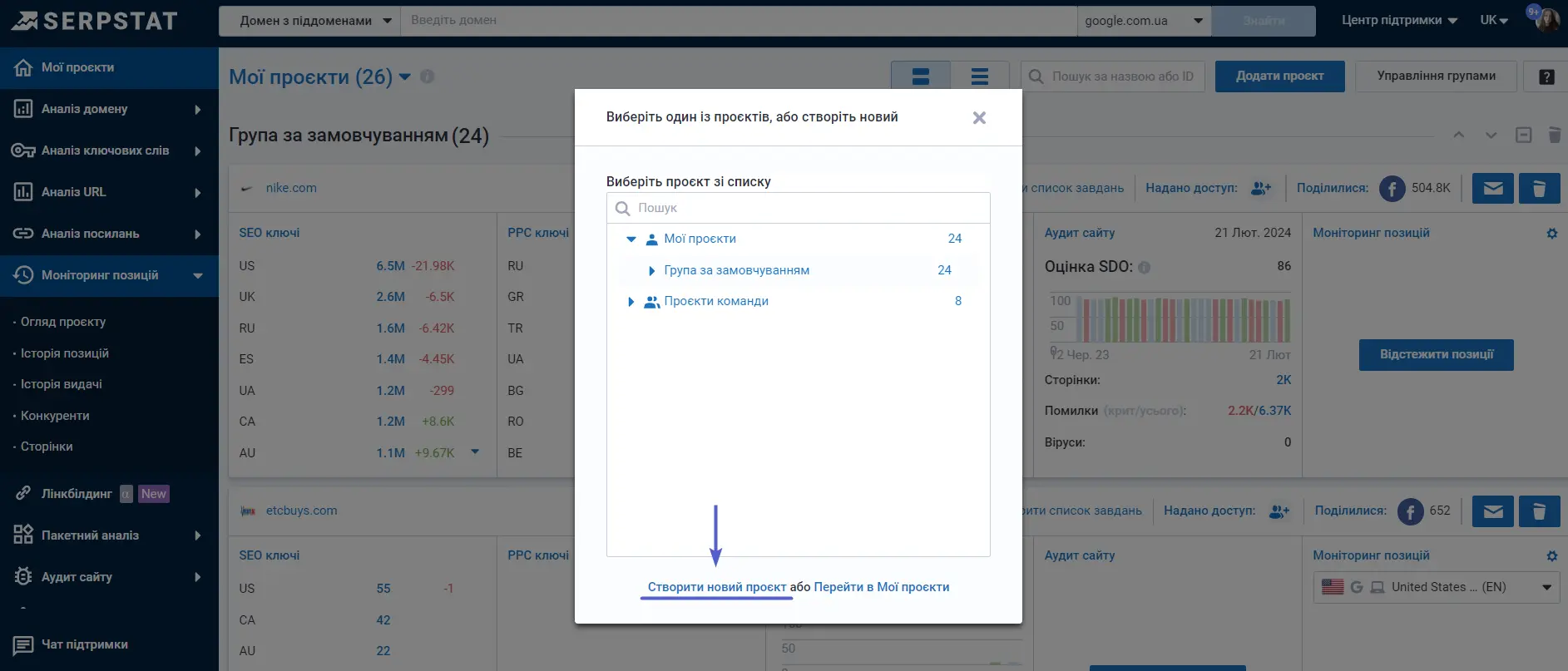Open Сторінки submenu item
The width and height of the screenshot is (1568, 671).
pyautogui.click(x=47, y=447)
